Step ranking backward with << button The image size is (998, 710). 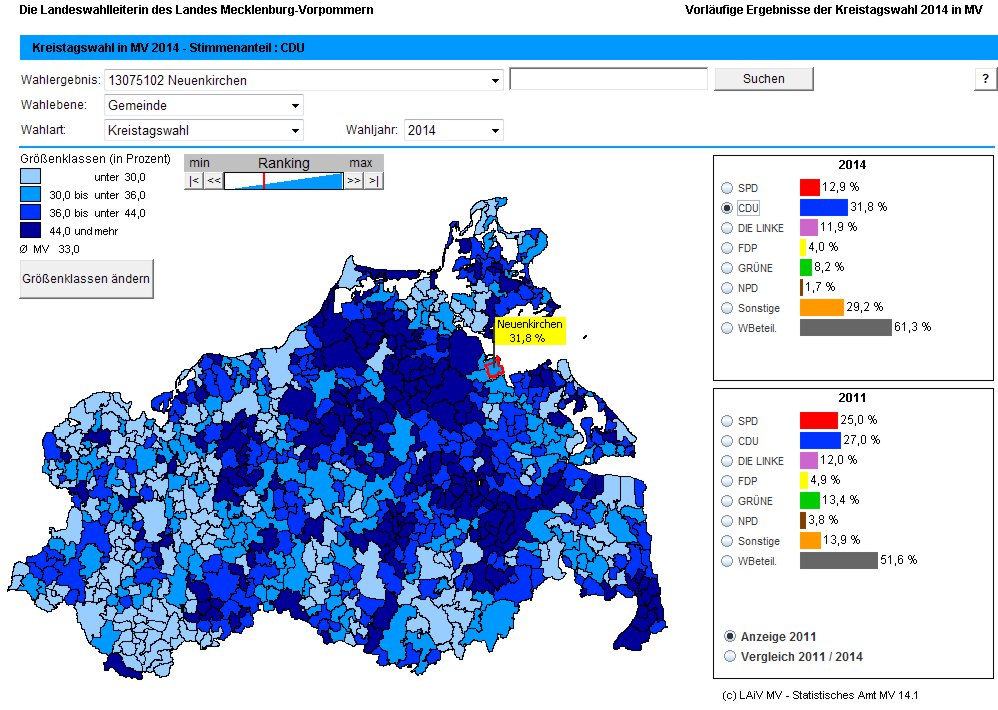[x=214, y=180]
